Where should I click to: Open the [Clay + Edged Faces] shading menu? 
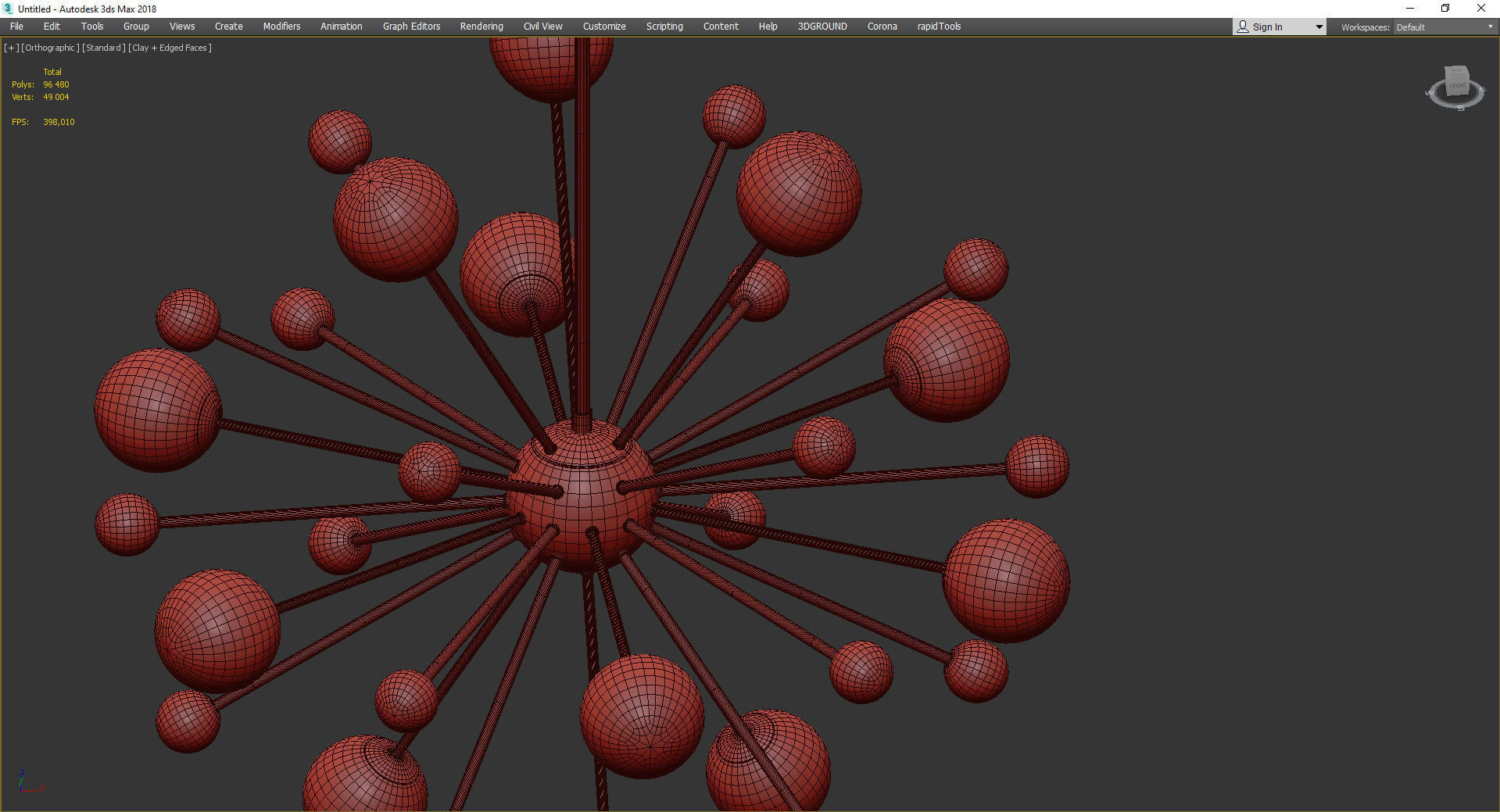pyautogui.click(x=170, y=48)
